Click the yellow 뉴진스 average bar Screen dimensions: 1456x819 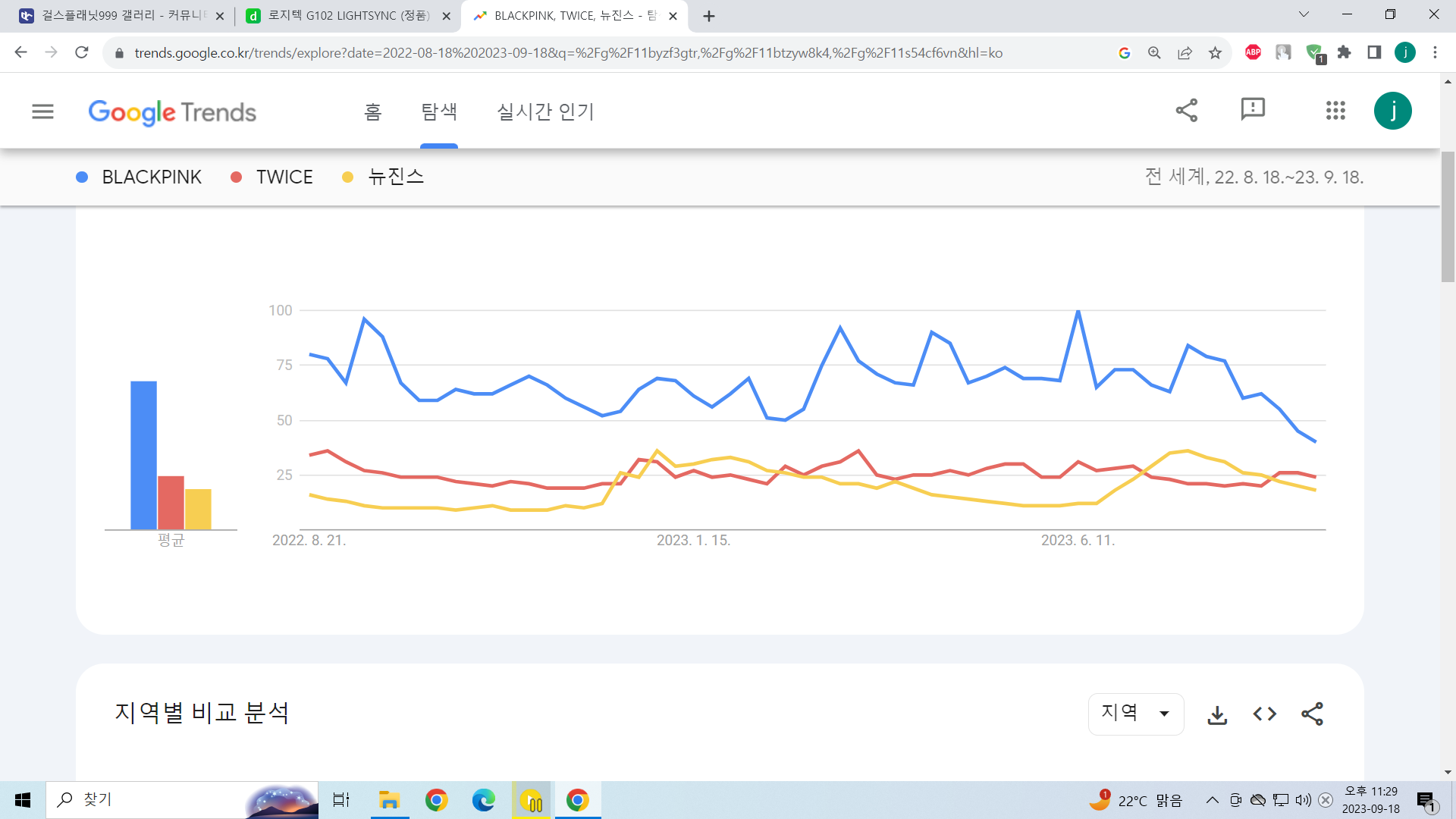click(198, 509)
